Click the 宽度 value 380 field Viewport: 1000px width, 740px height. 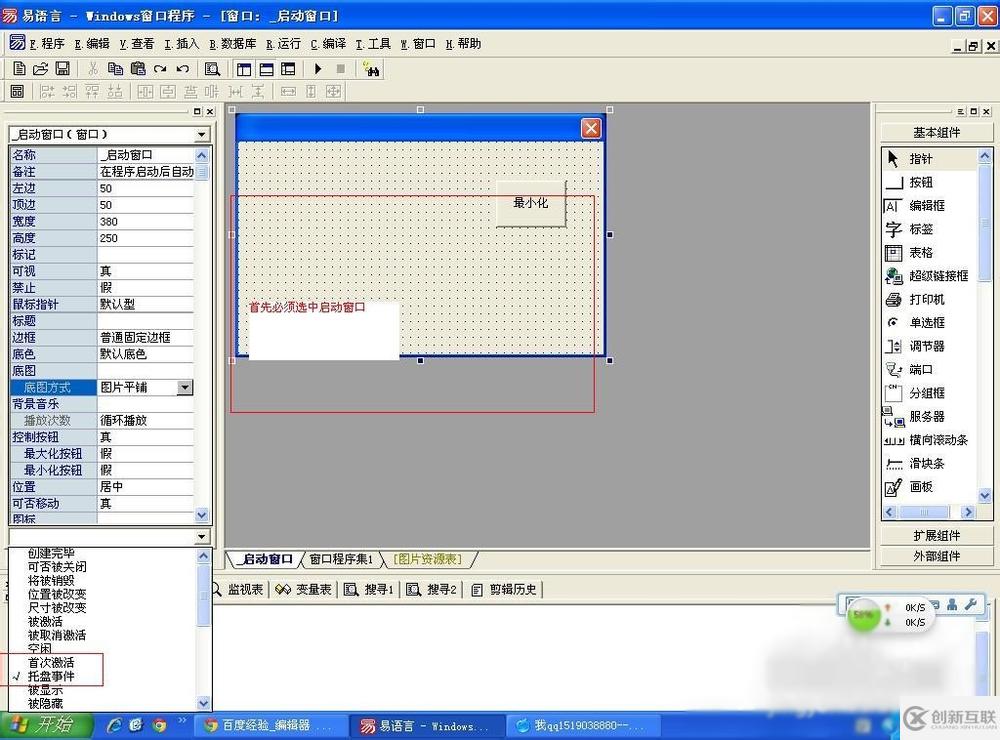pyautogui.click(x=145, y=221)
